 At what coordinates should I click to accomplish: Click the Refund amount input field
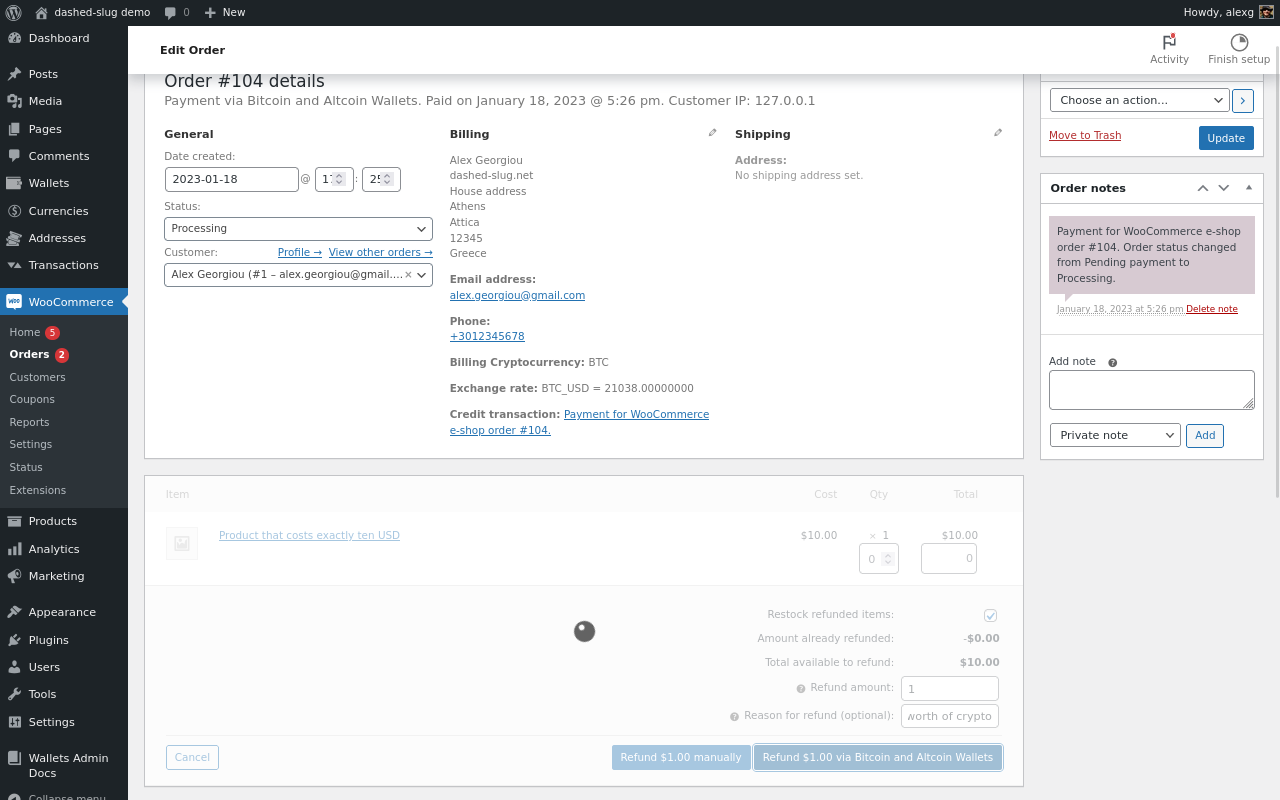point(950,688)
